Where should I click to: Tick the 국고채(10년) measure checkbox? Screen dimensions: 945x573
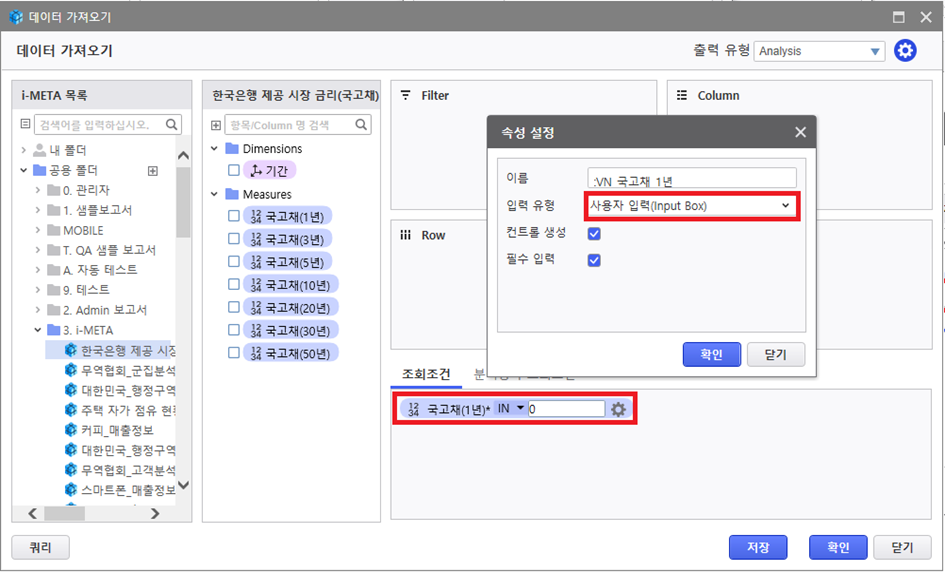click(x=234, y=284)
